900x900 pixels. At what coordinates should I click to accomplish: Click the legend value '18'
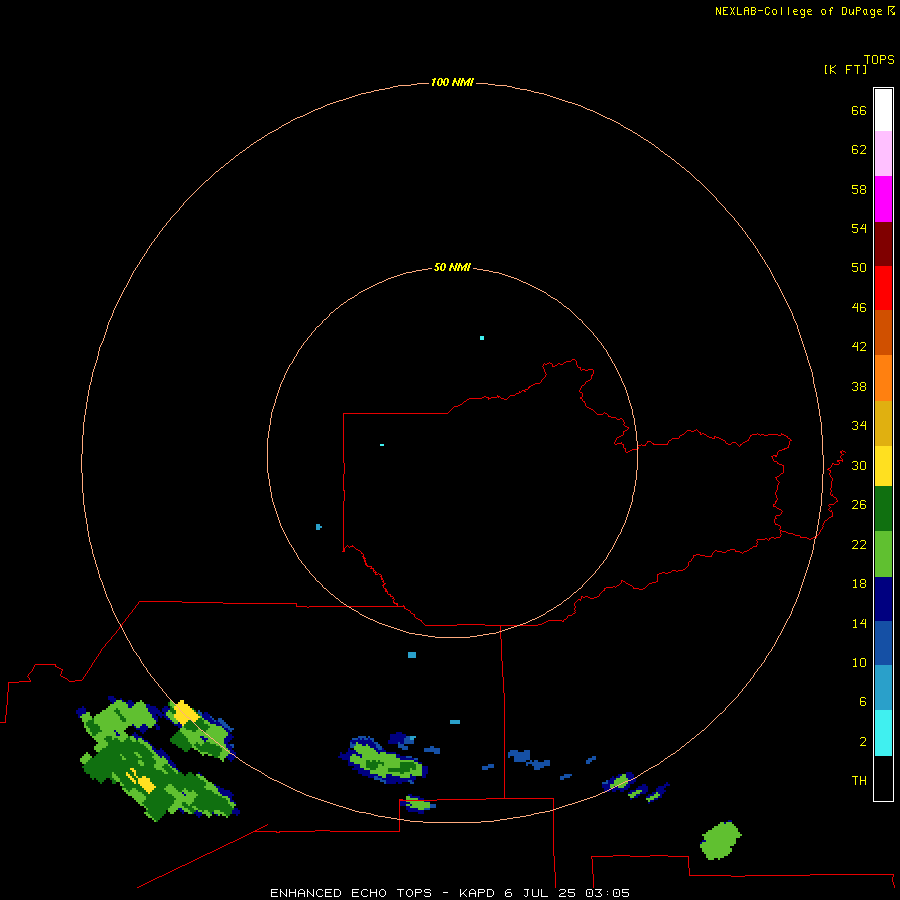click(859, 584)
